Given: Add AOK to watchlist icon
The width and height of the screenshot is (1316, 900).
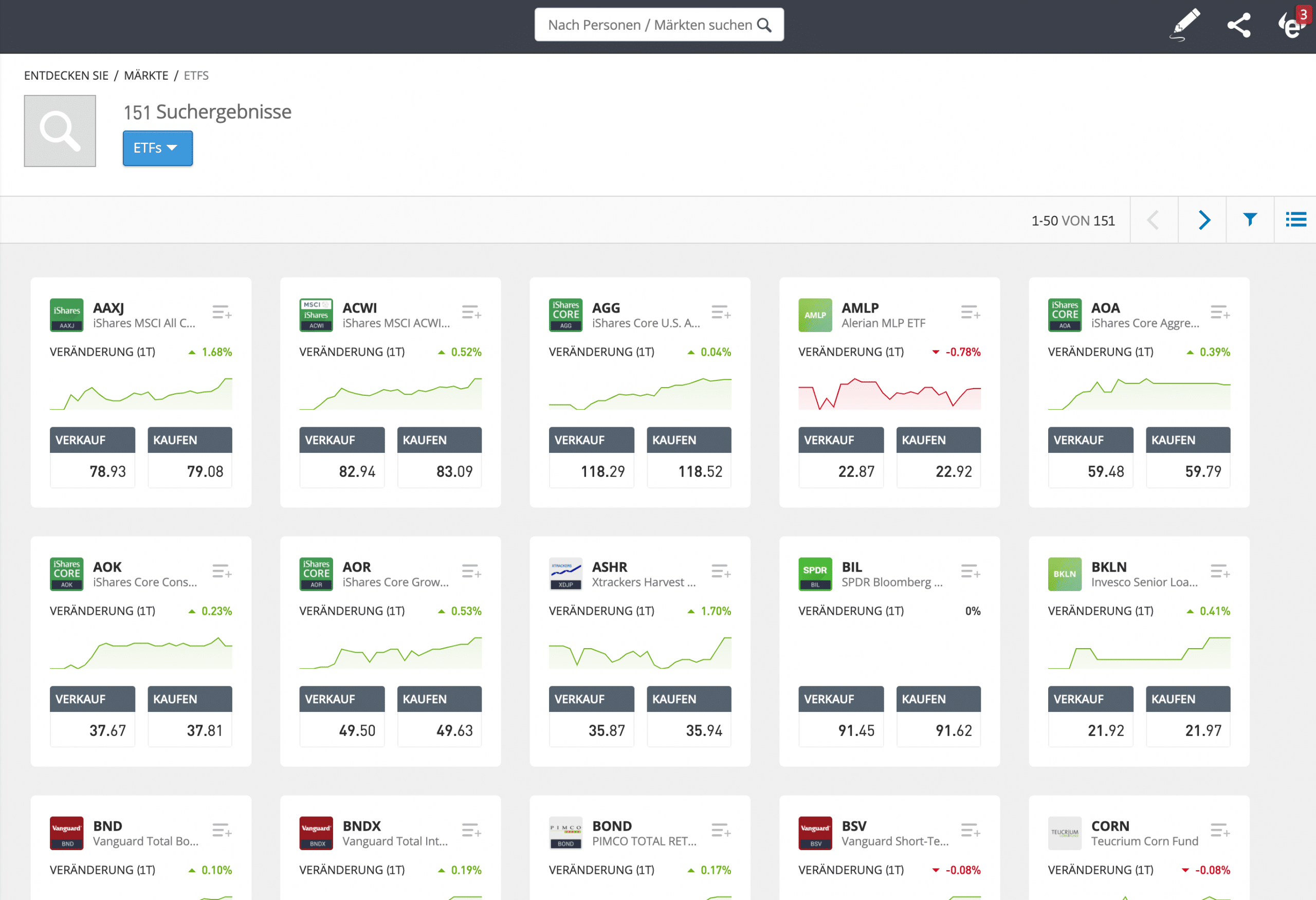Looking at the screenshot, I should [222, 571].
